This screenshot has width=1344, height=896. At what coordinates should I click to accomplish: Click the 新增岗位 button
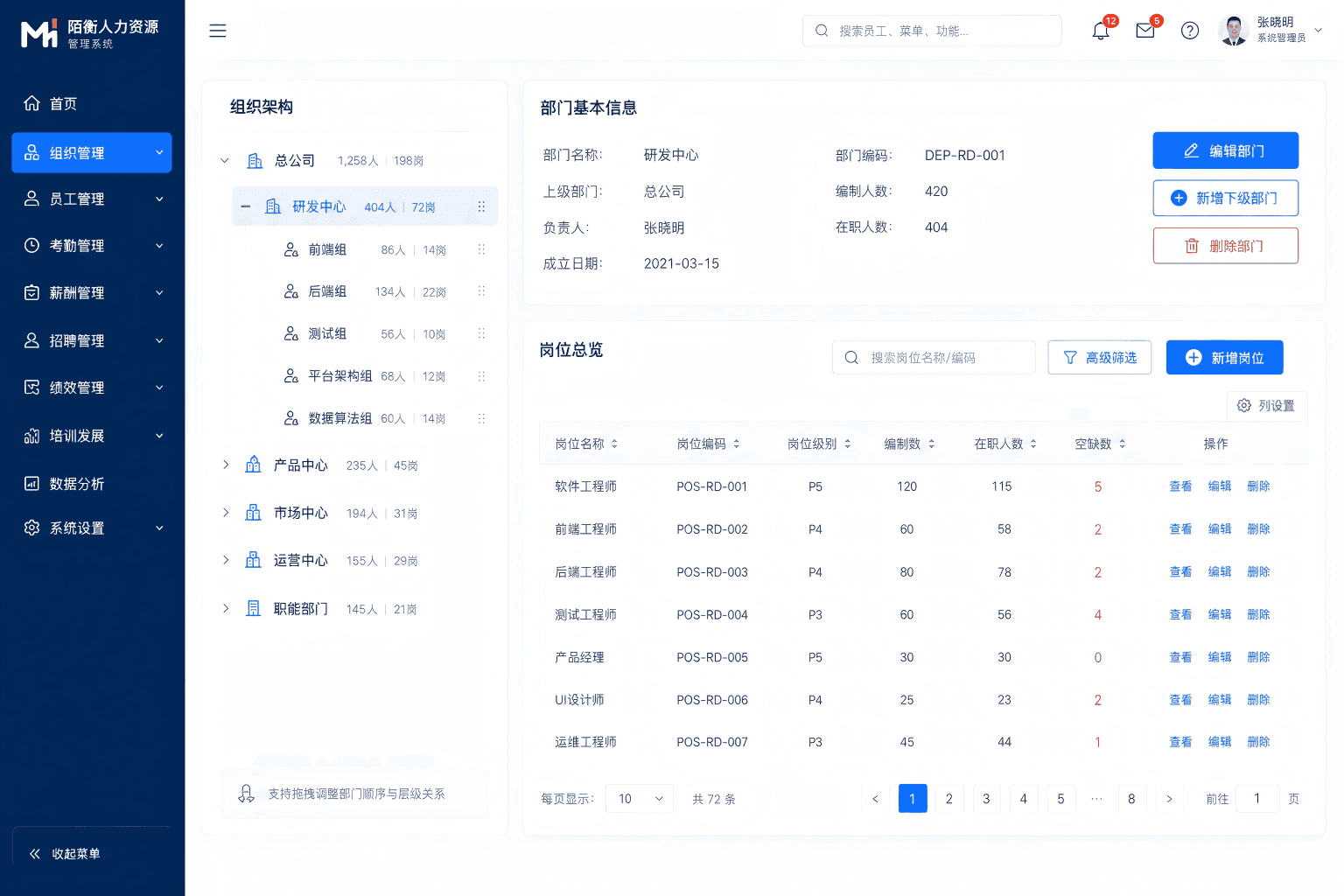1224,358
